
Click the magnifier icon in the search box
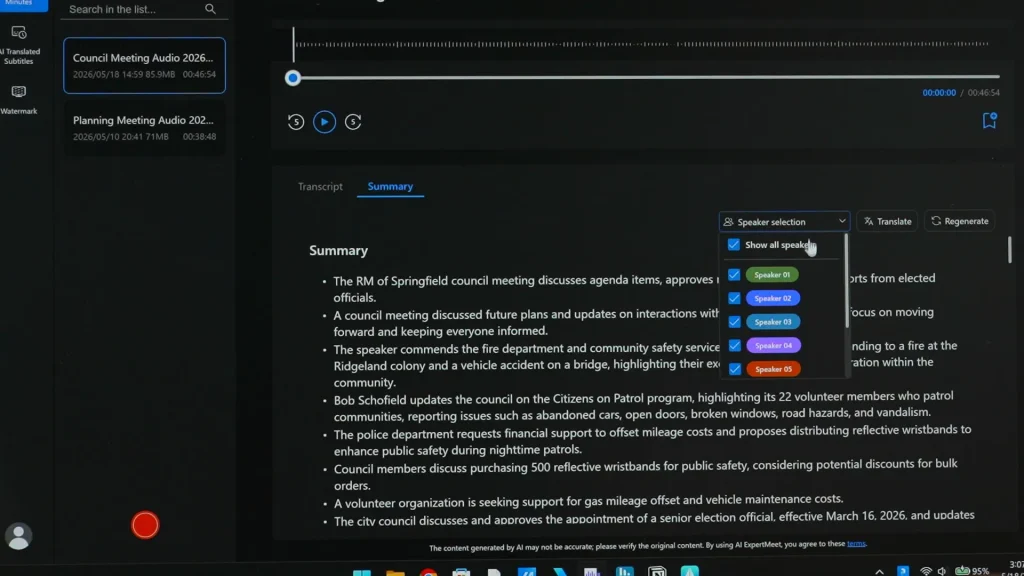[210, 9]
